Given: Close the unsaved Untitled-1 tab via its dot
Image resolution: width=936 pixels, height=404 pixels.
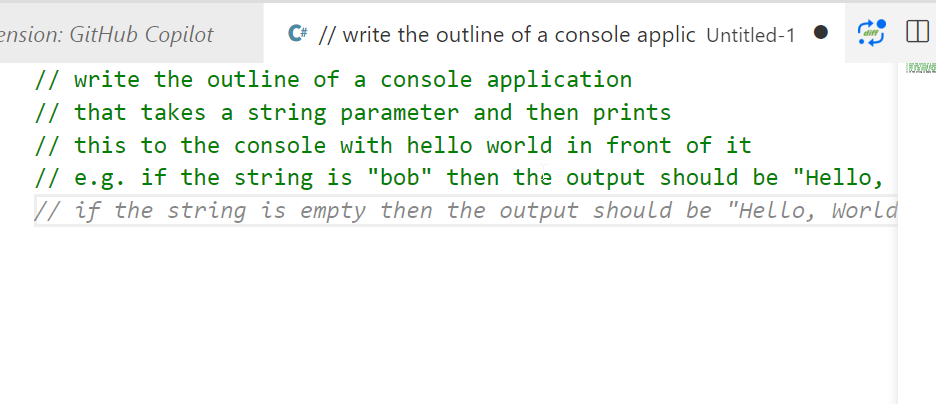Looking at the screenshot, I should [821, 34].
